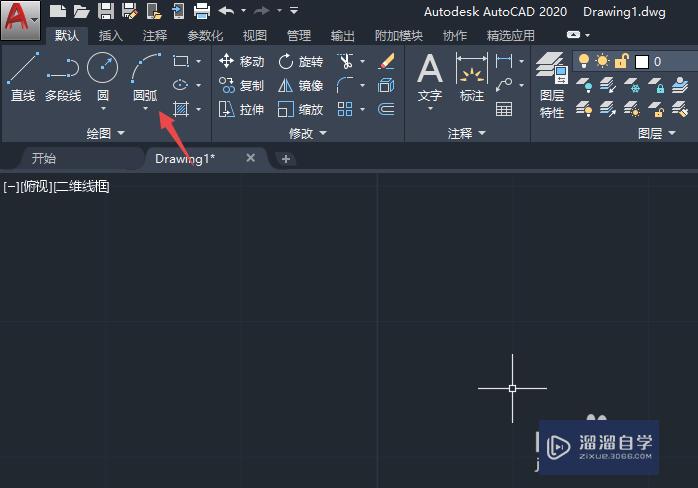Click the 旋转 rotate tool

point(300,61)
